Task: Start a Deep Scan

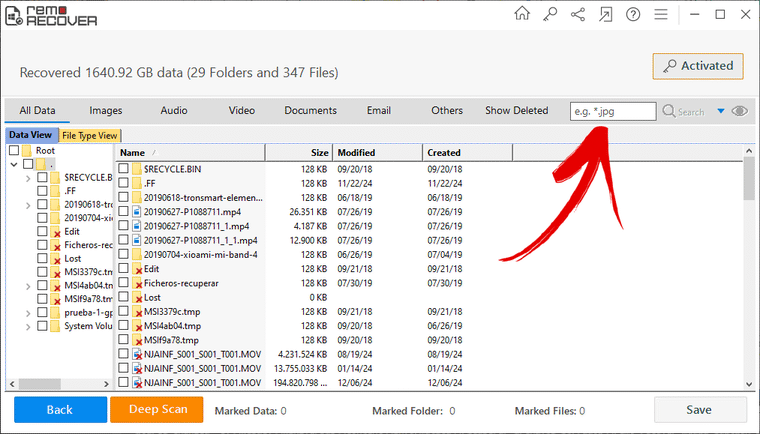Action: 156,409
